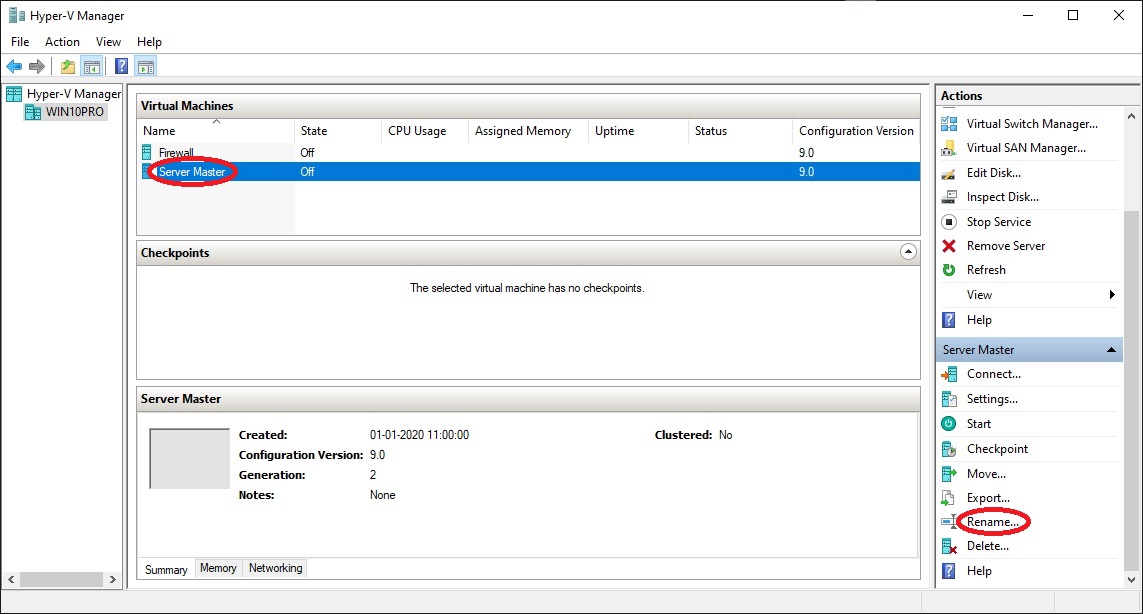Click the blue Help toolbar icon
The width and height of the screenshot is (1143, 614).
[x=122, y=67]
